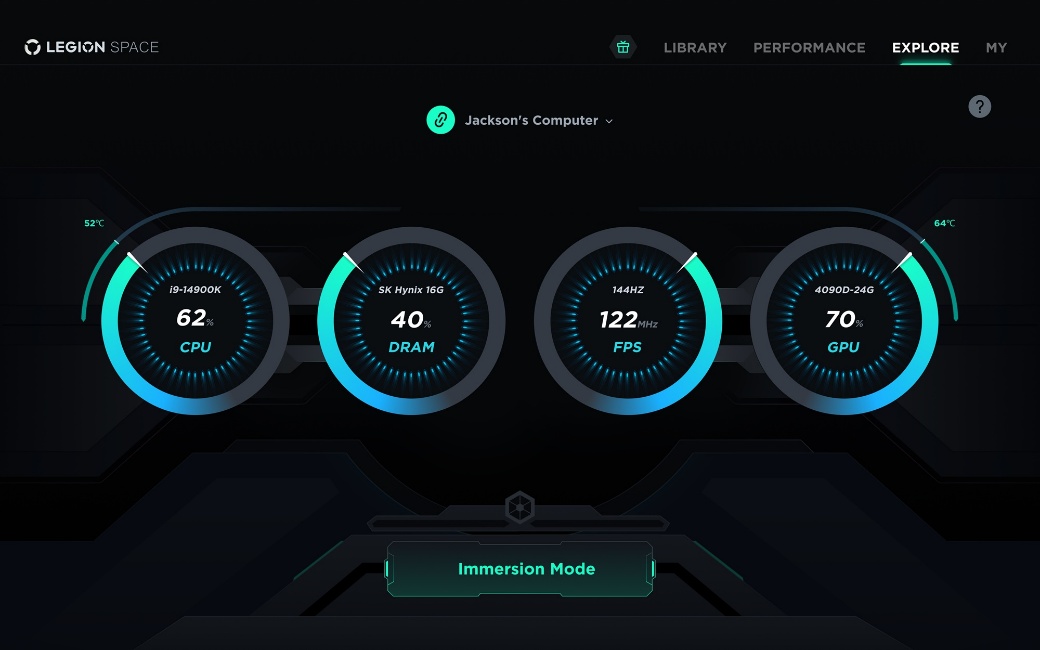Click the hexagon emblem above Immersion Mode
The width and height of the screenshot is (1040, 650).
tap(519, 508)
